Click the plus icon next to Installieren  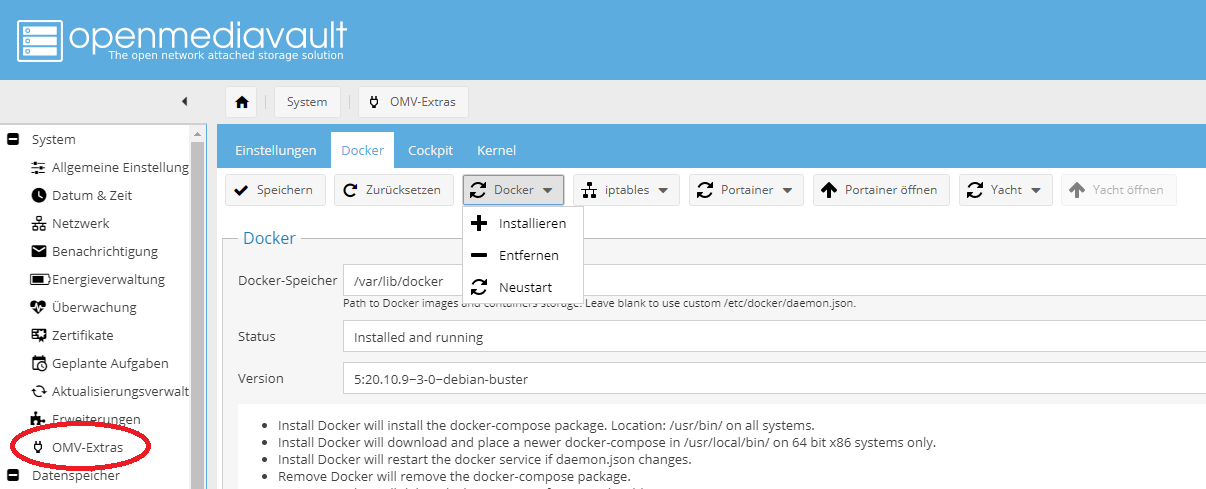click(479, 223)
